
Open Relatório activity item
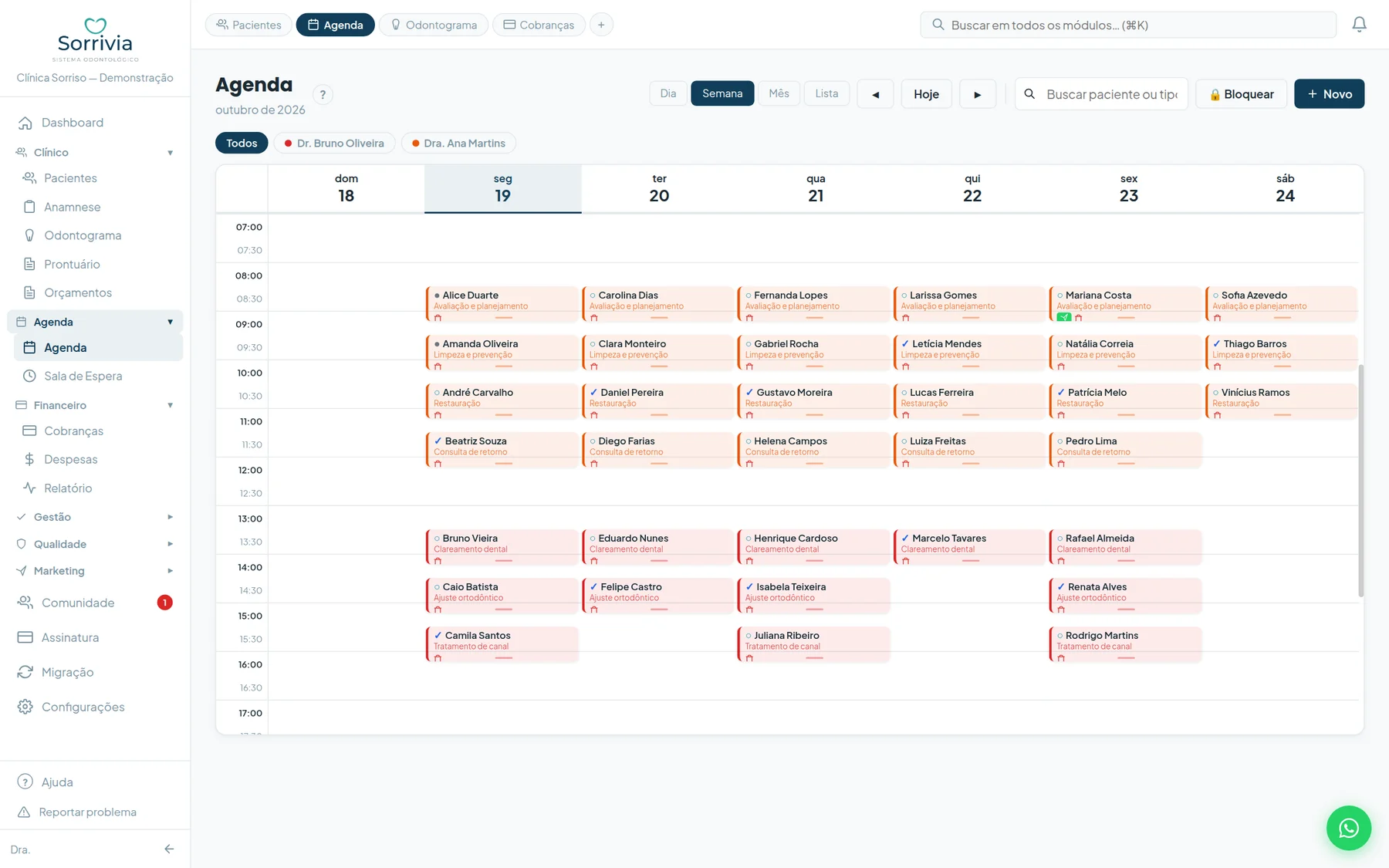98,488
